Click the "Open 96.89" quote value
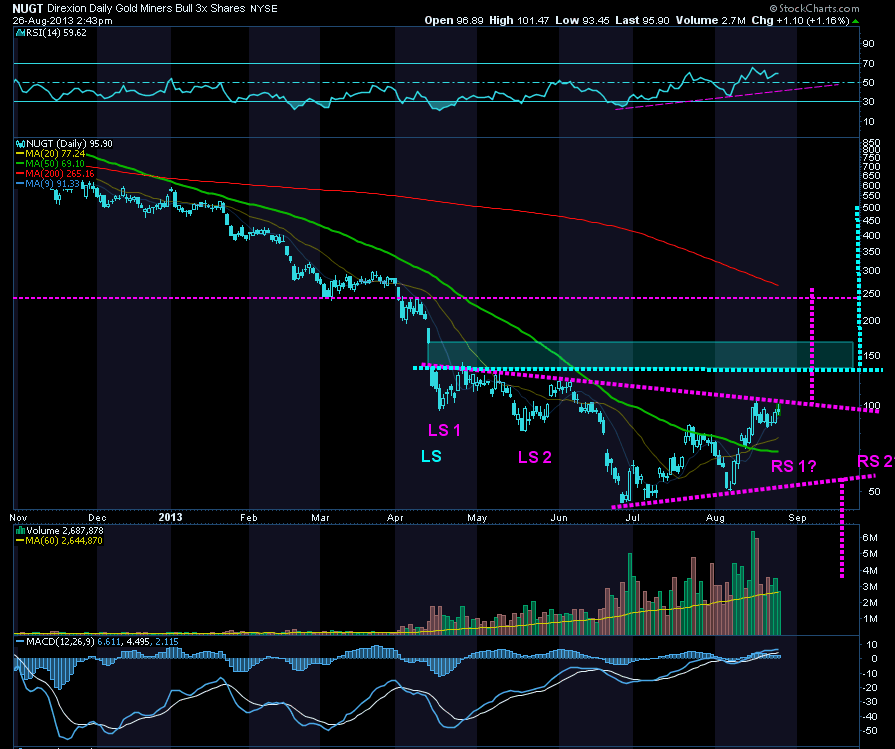This screenshot has height=749, width=895. coord(454,21)
